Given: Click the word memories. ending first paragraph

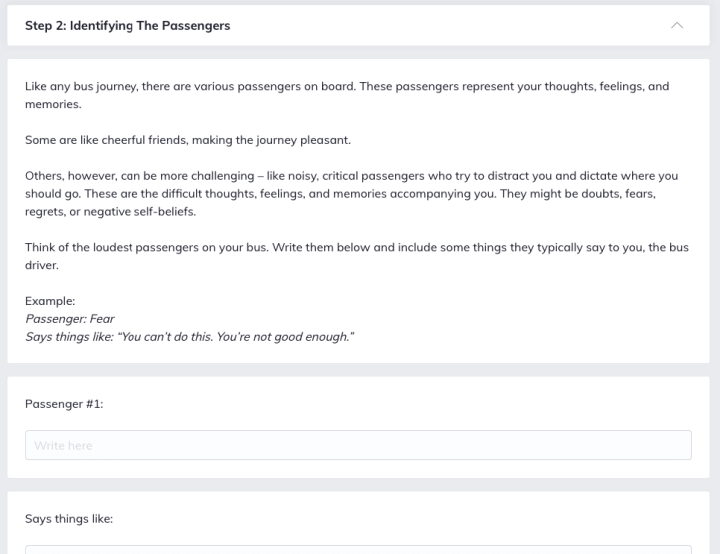Looking at the screenshot, I should pos(53,104).
